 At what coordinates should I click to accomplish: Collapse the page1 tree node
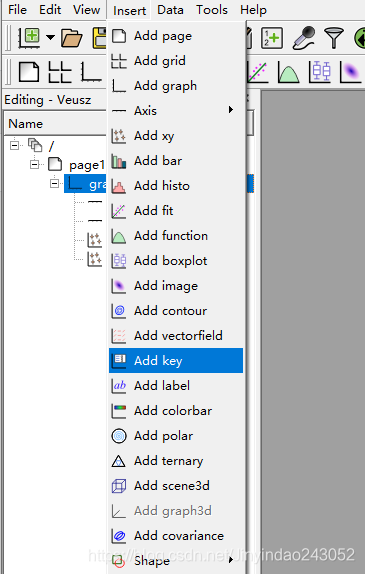(34, 164)
